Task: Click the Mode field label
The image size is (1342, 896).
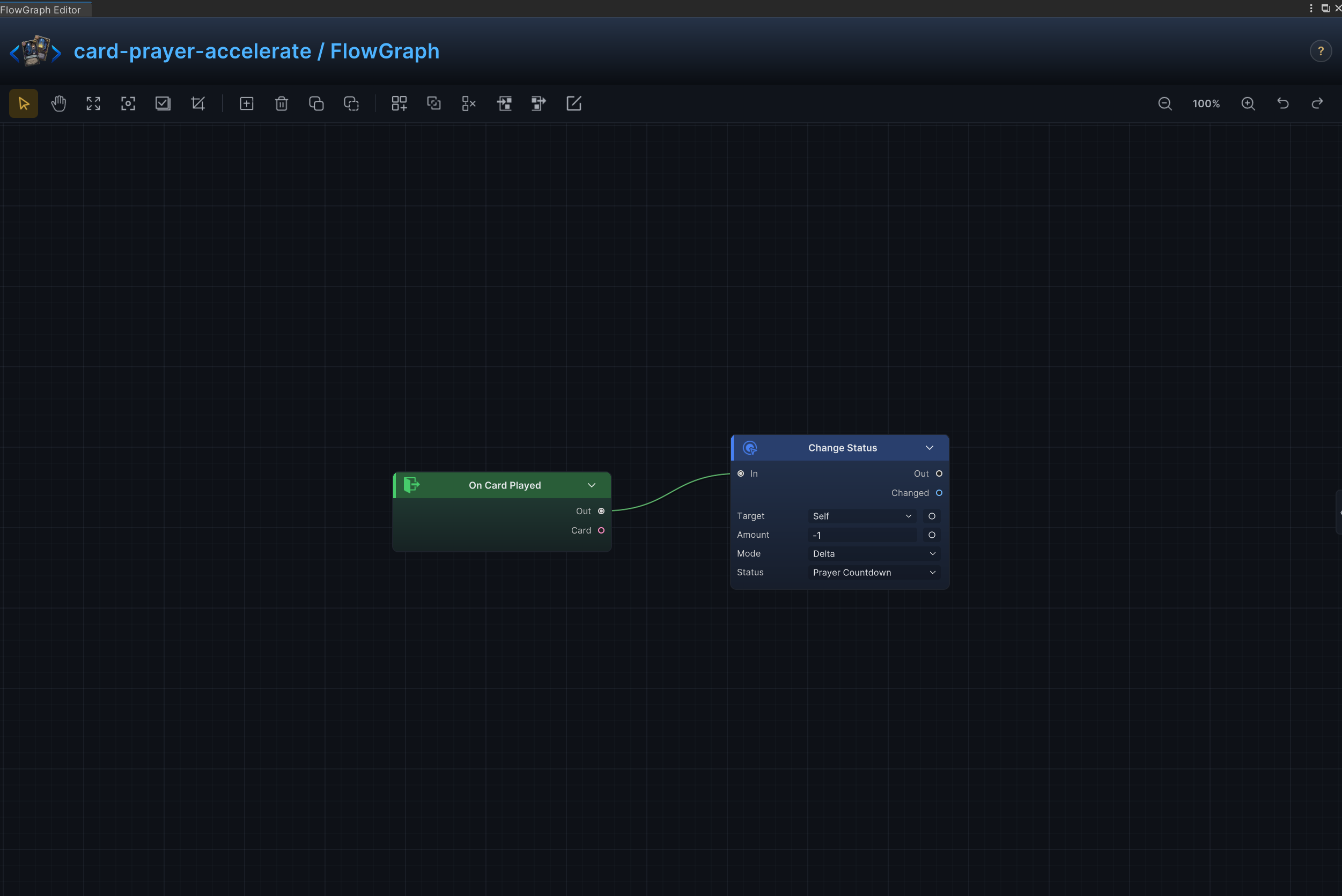Action: [749, 554]
